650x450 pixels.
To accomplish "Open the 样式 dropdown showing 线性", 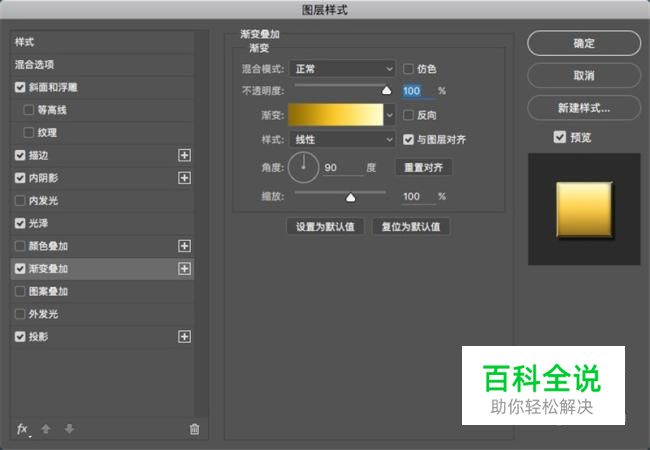I will pos(342,140).
